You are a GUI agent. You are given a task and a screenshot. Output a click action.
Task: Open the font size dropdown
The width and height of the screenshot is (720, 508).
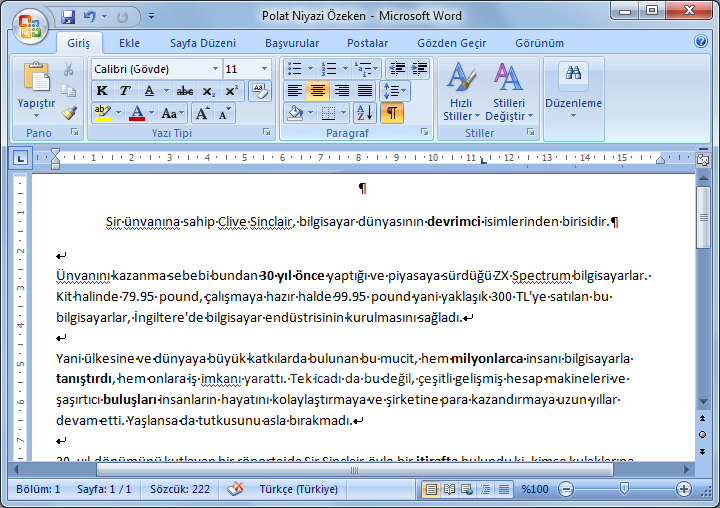point(264,69)
